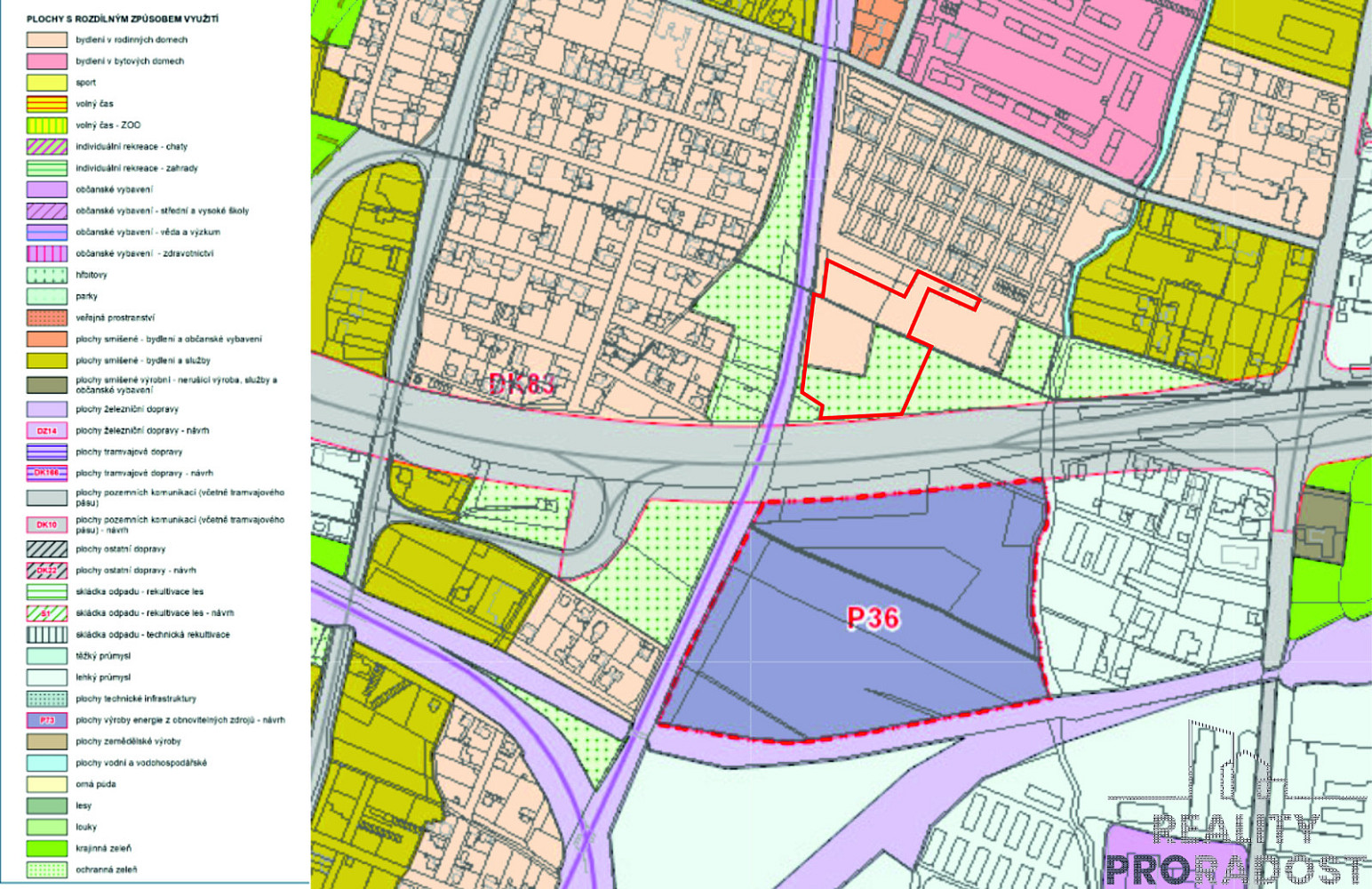Click the 'orná půda' pale yellow swatch
The height and width of the screenshot is (889, 1372).
(46, 784)
